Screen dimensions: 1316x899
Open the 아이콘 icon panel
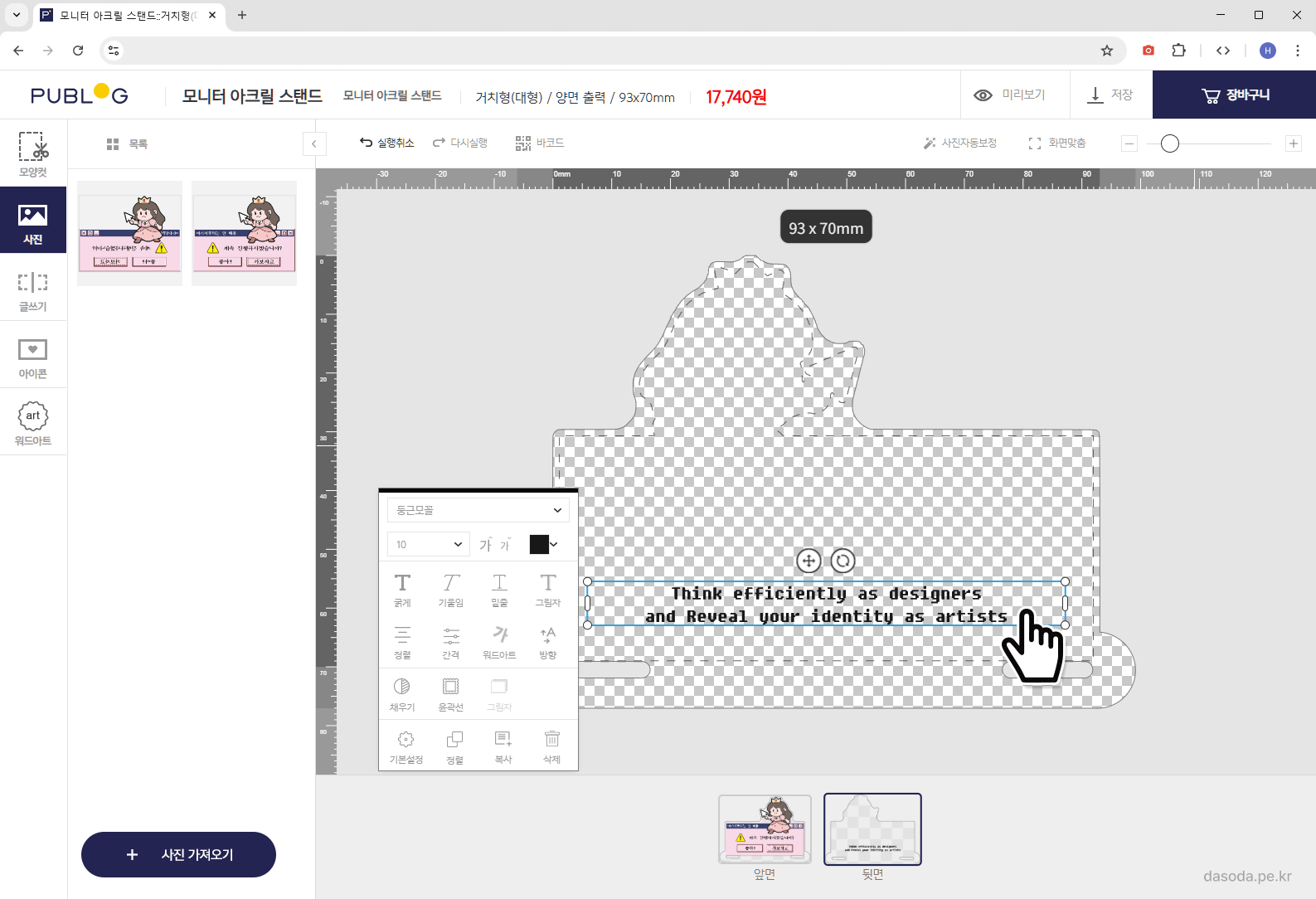coord(33,357)
